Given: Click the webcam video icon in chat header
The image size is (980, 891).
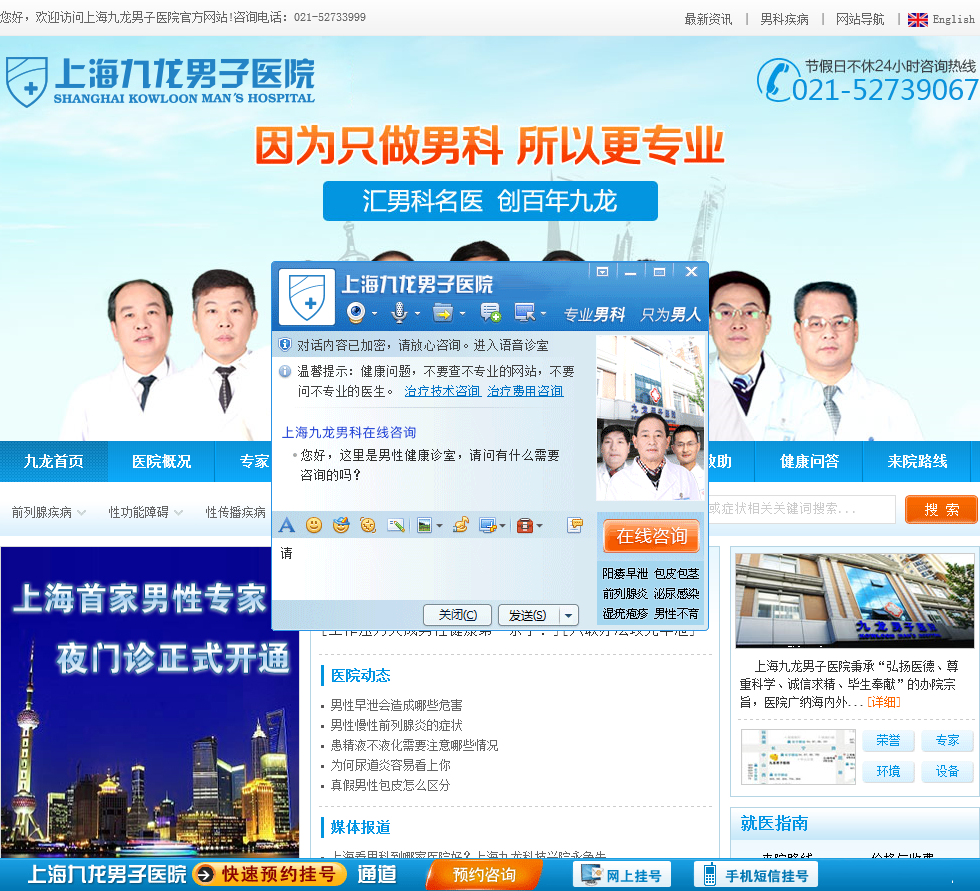Looking at the screenshot, I should [356, 312].
